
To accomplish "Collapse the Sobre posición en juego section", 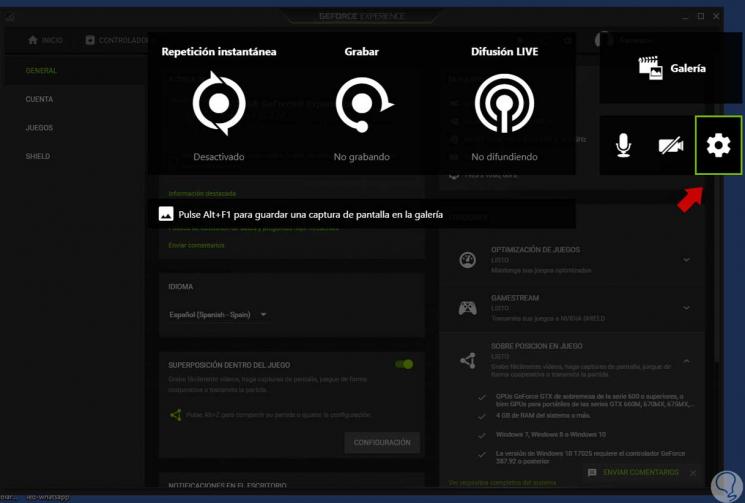I will (686, 361).
